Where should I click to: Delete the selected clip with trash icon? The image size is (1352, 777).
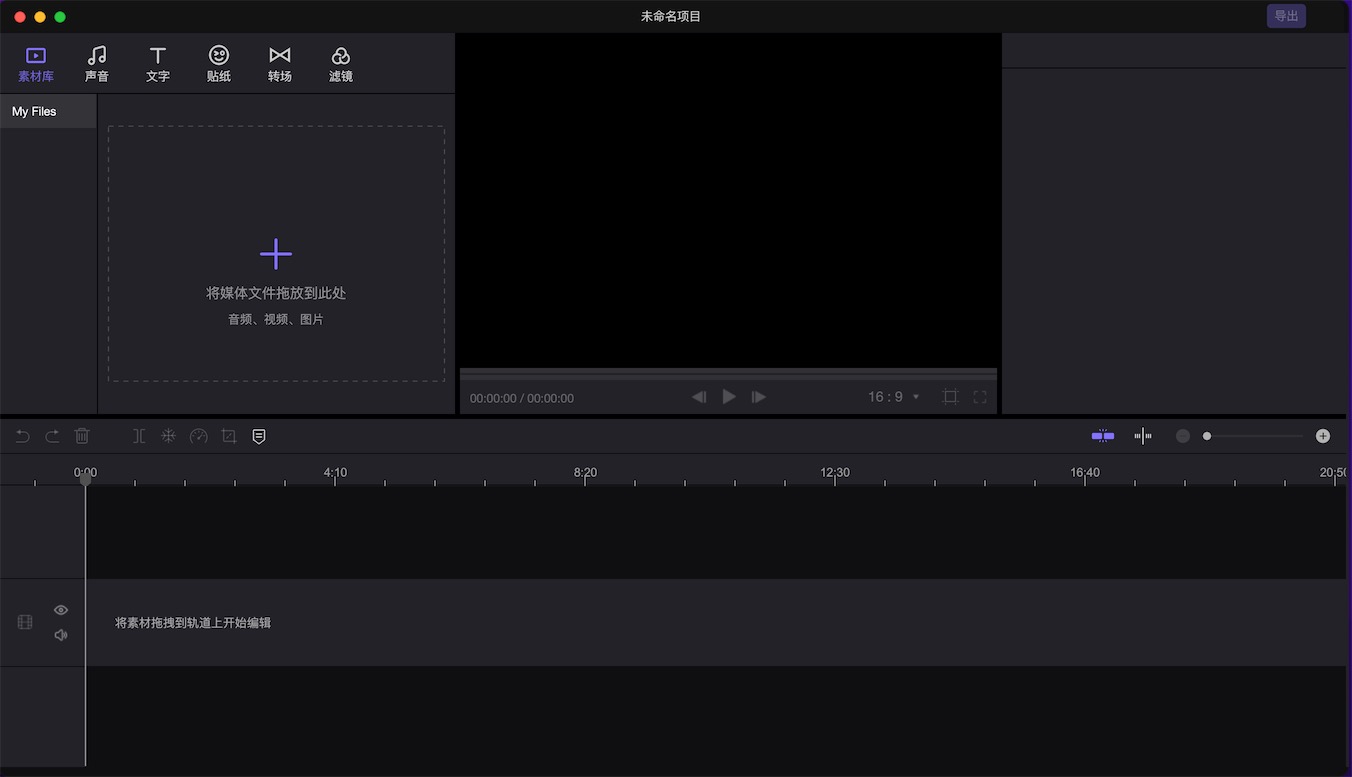[82, 436]
